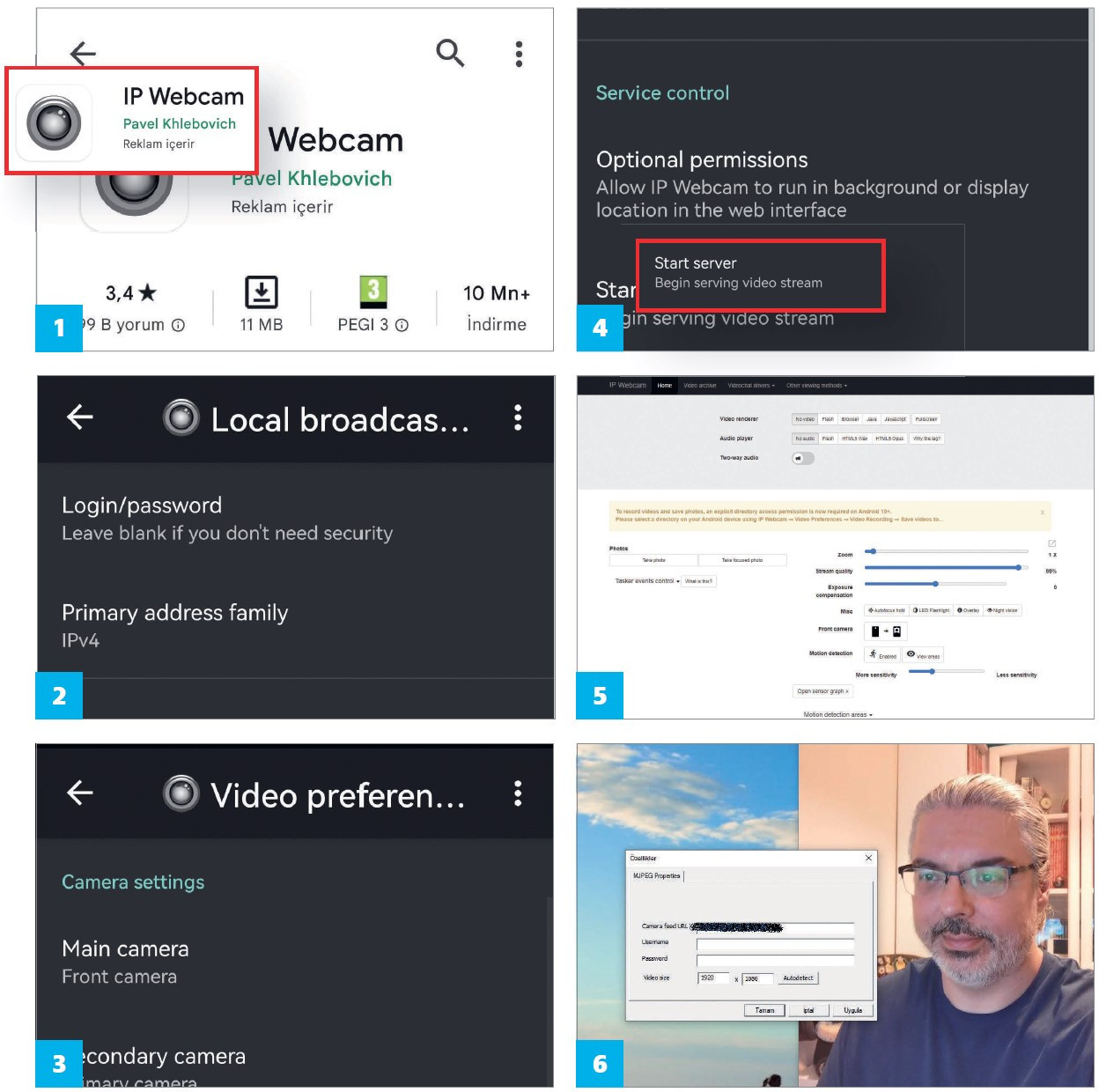This screenshot has width=1099, height=1092.
Task: Tap the info icon beside the review count
Action: 178,325
